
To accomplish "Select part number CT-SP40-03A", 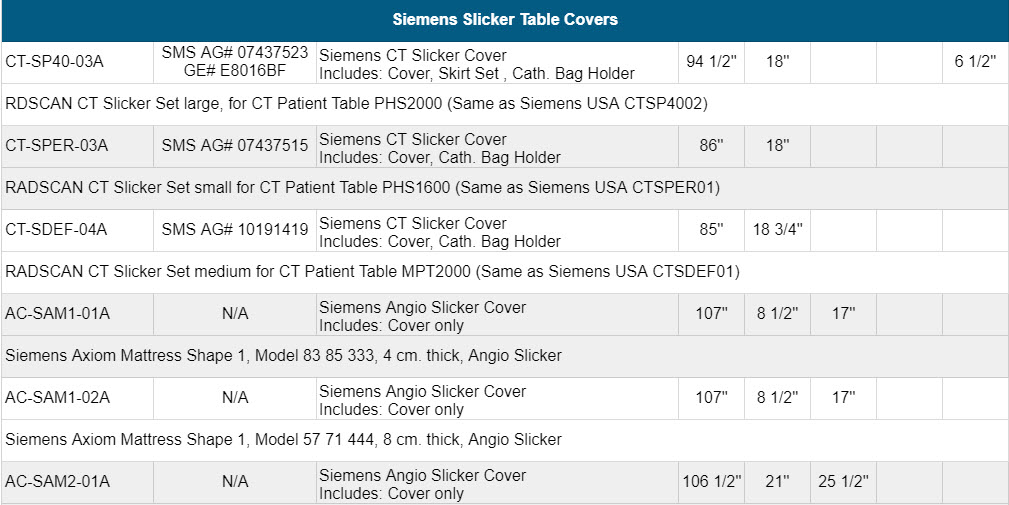I will pos(54,63).
